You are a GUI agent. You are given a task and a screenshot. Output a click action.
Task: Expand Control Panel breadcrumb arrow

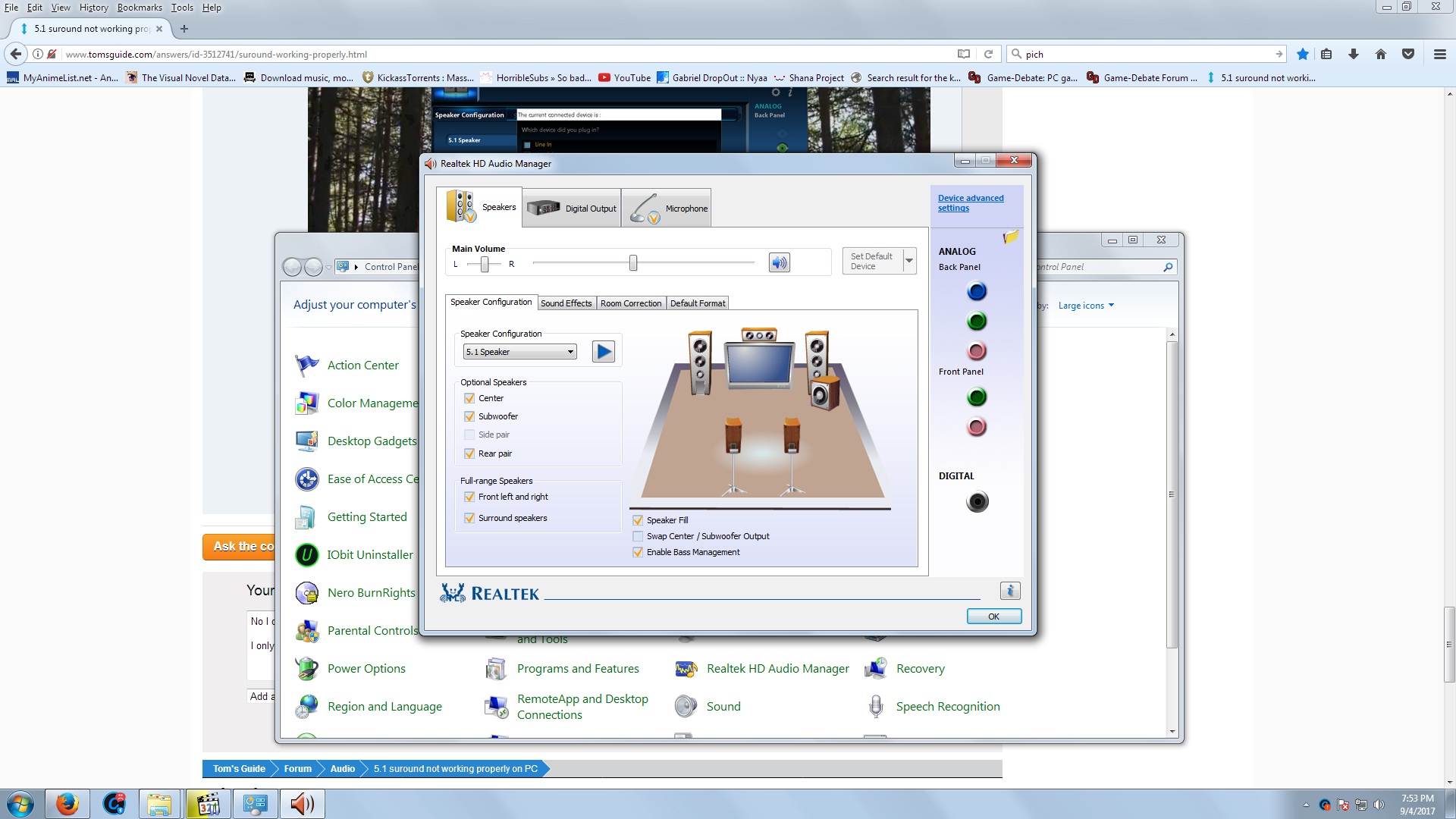click(356, 267)
